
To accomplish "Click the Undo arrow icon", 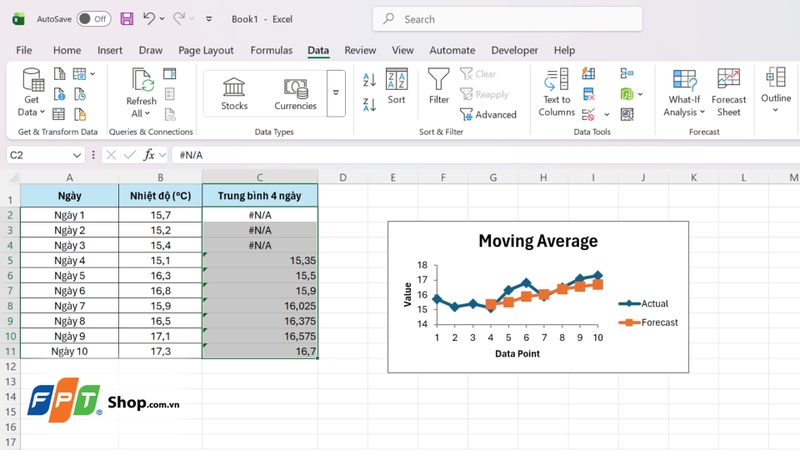I will [x=150, y=19].
